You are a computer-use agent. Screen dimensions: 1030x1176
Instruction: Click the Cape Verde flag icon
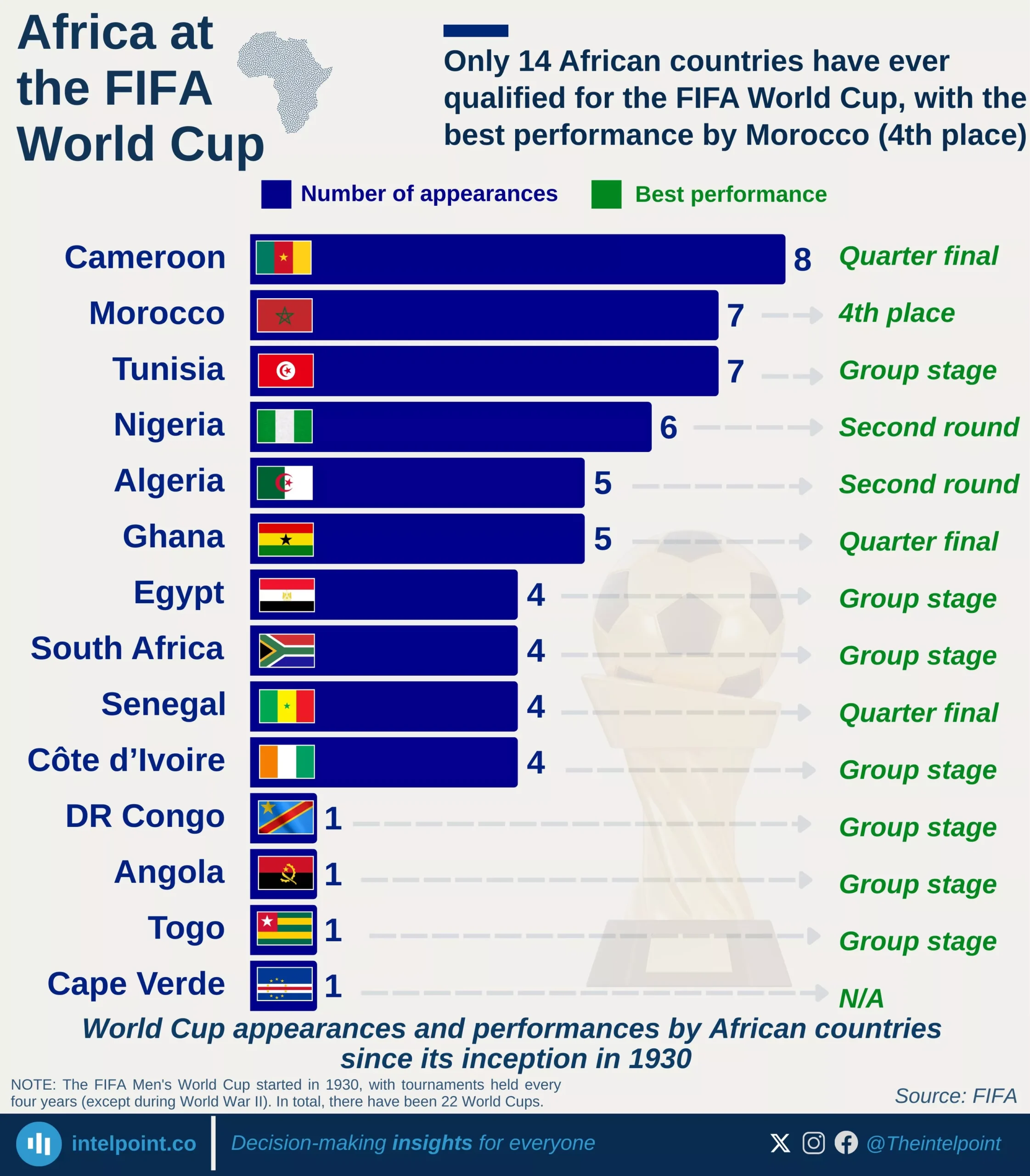(x=285, y=985)
